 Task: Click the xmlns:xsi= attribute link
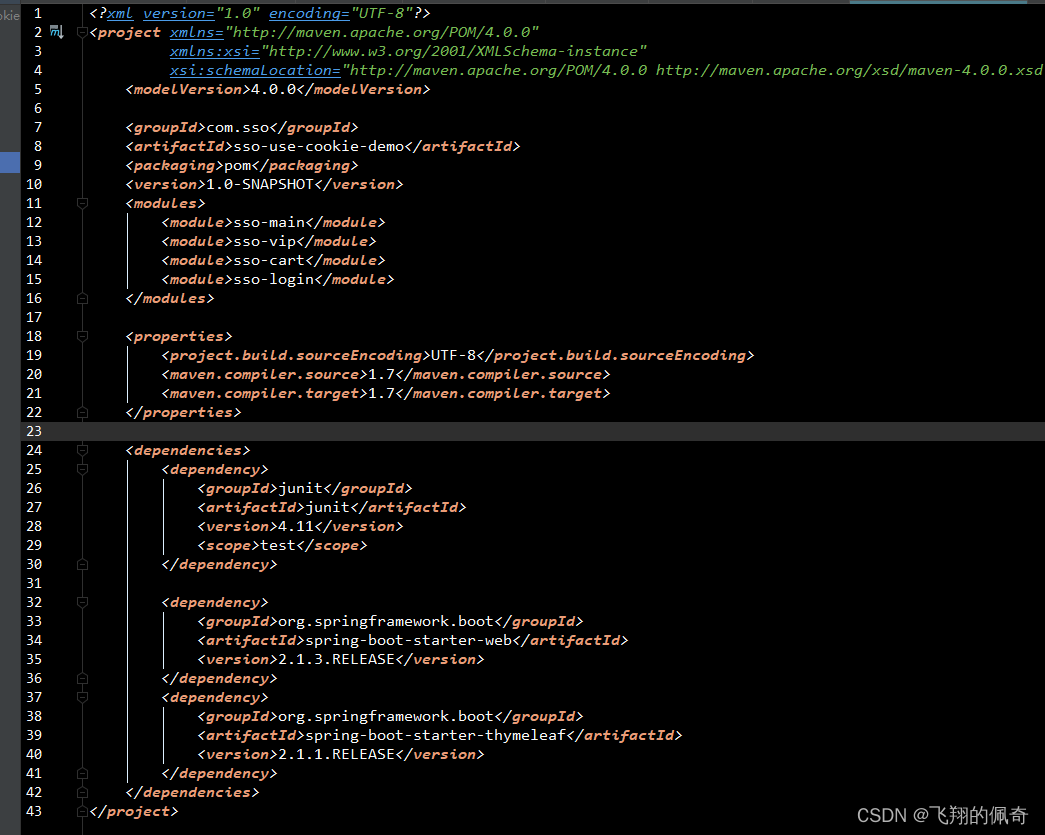click(215, 51)
